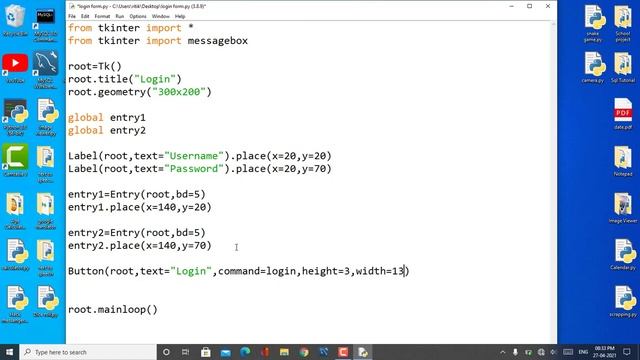Click the "Password" label string
Viewport: 640px width, 360px height.
tap(194, 169)
